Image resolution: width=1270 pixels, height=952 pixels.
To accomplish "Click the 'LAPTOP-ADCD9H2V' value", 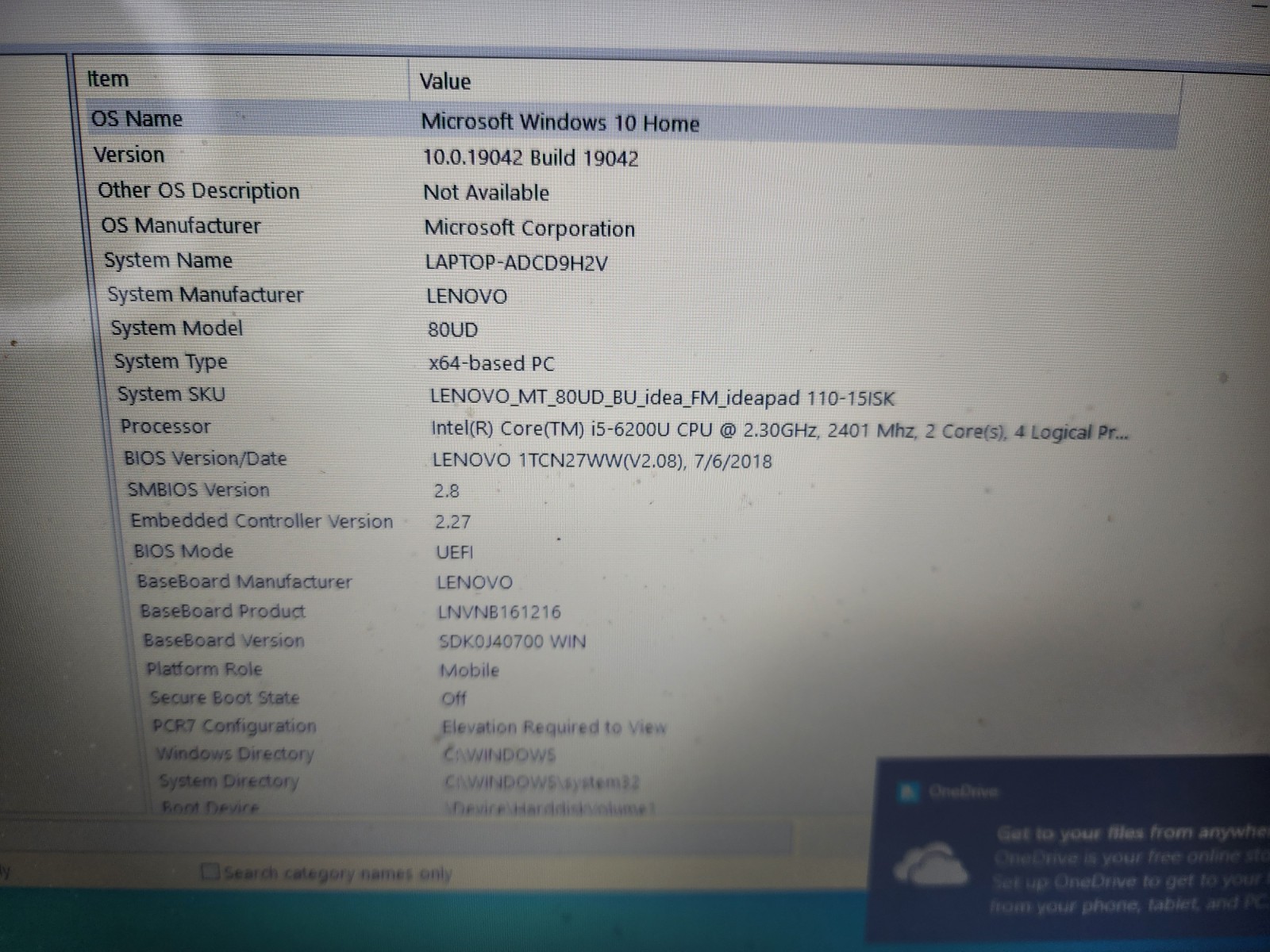I will pyautogui.click(x=517, y=263).
